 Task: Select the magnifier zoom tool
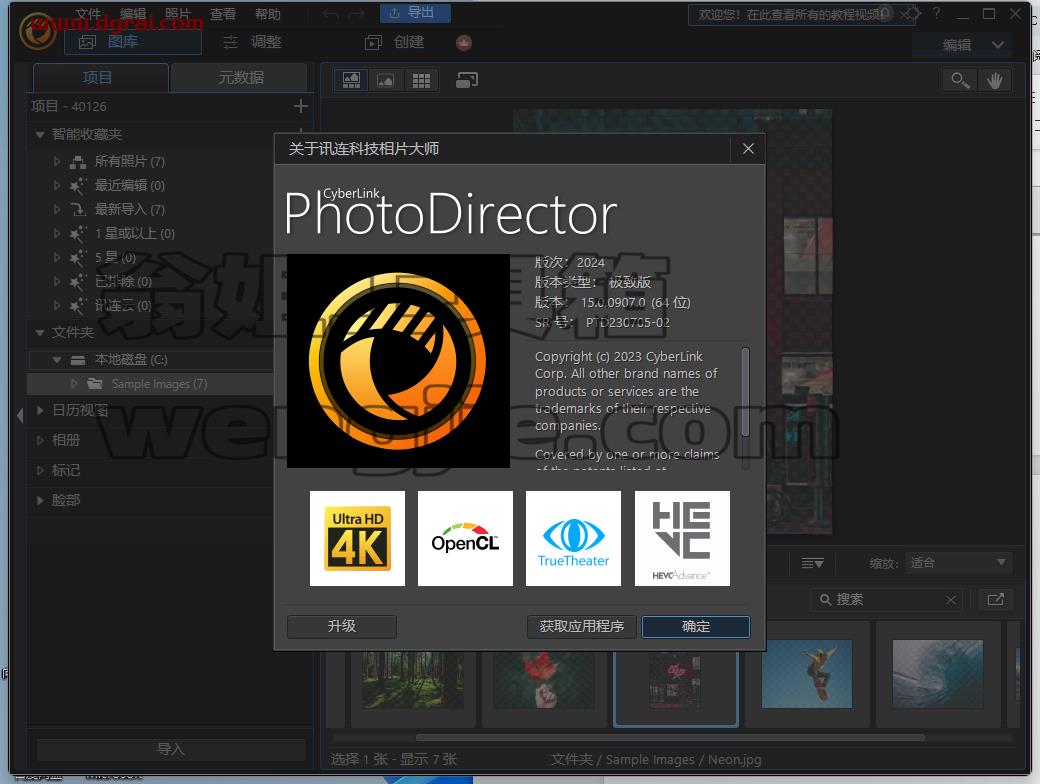(x=960, y=80)
